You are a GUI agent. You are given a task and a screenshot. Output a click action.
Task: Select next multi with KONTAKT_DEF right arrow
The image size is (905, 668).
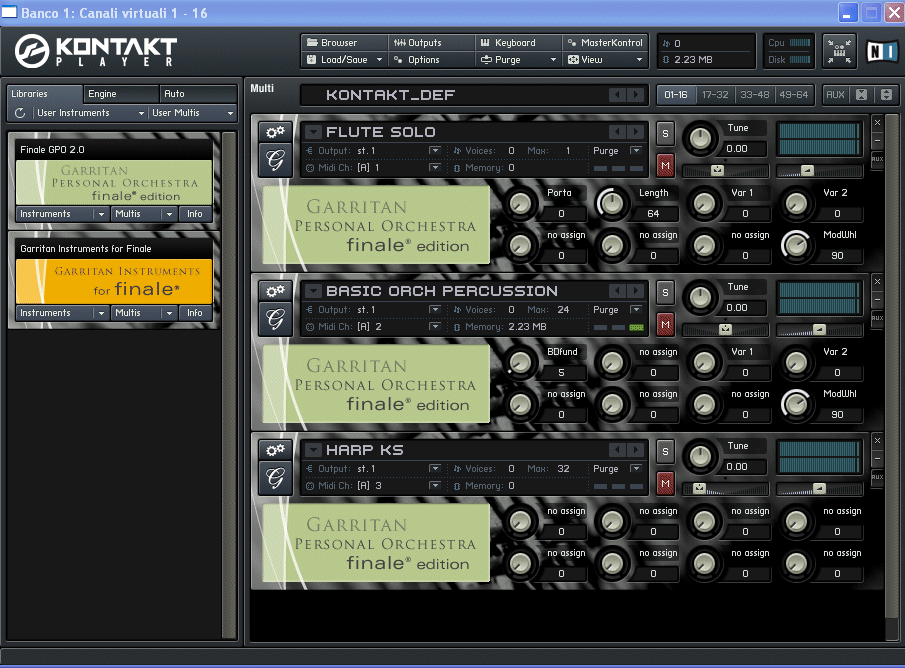(635, 95)
